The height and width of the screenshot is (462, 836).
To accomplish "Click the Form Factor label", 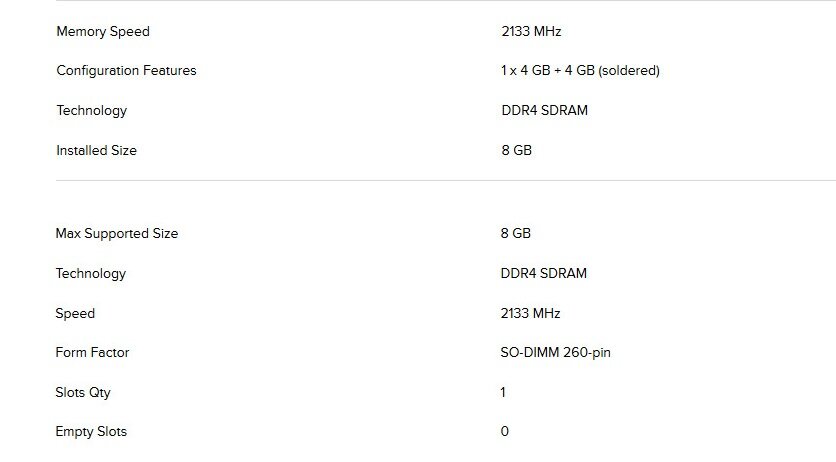I will pyautogui.click(x=92, y=352).
